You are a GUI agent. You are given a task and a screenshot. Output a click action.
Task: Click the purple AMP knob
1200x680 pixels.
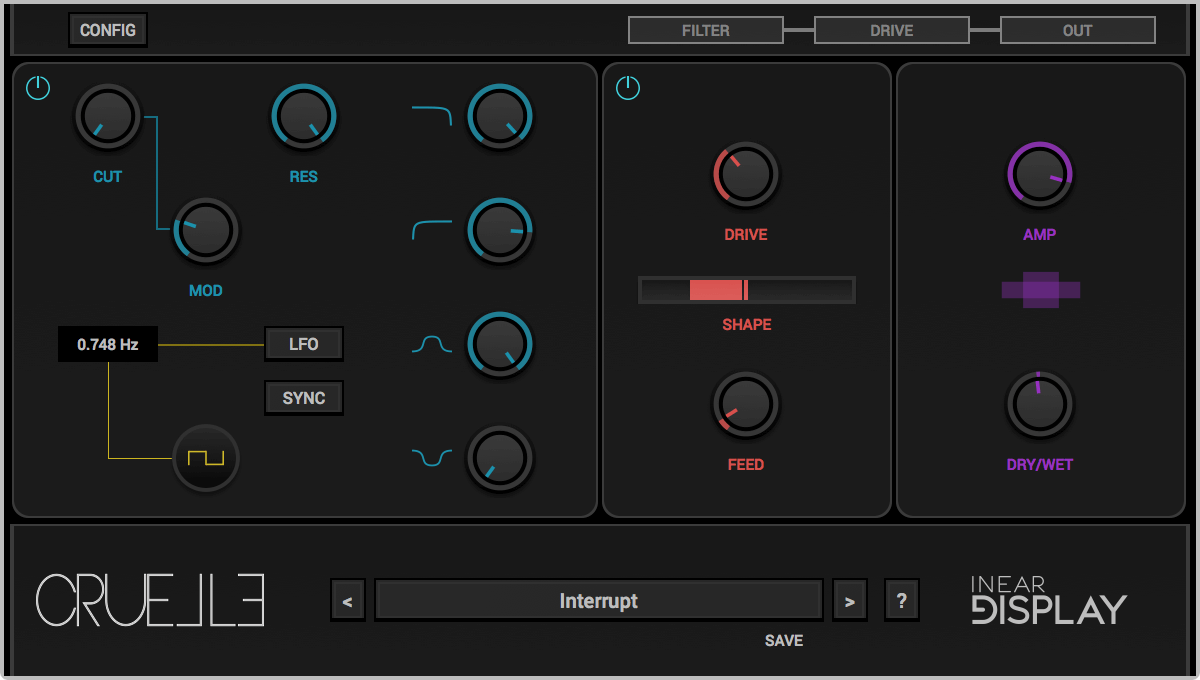(x=1040, y=174)
